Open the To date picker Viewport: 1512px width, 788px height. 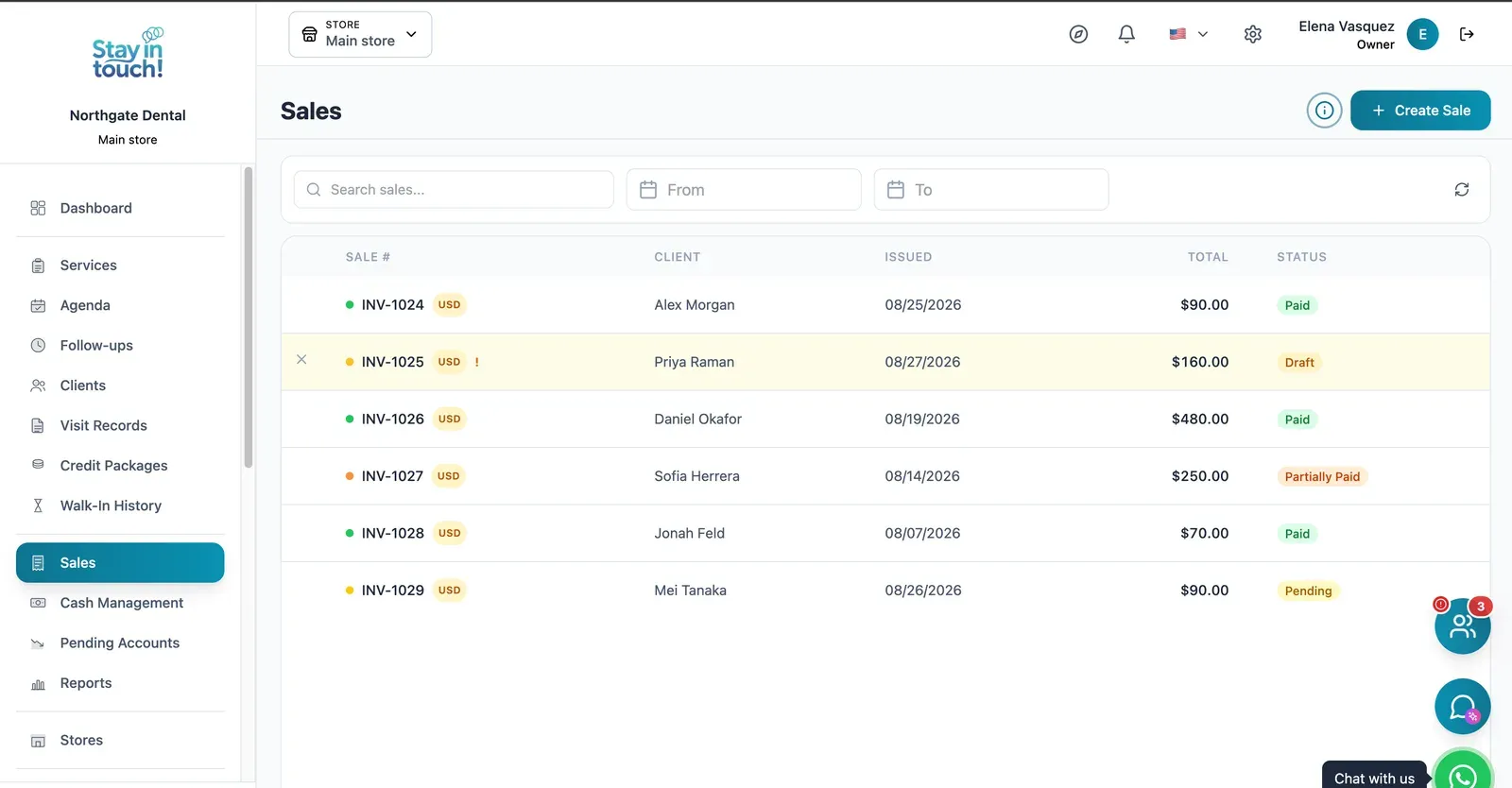991,190
